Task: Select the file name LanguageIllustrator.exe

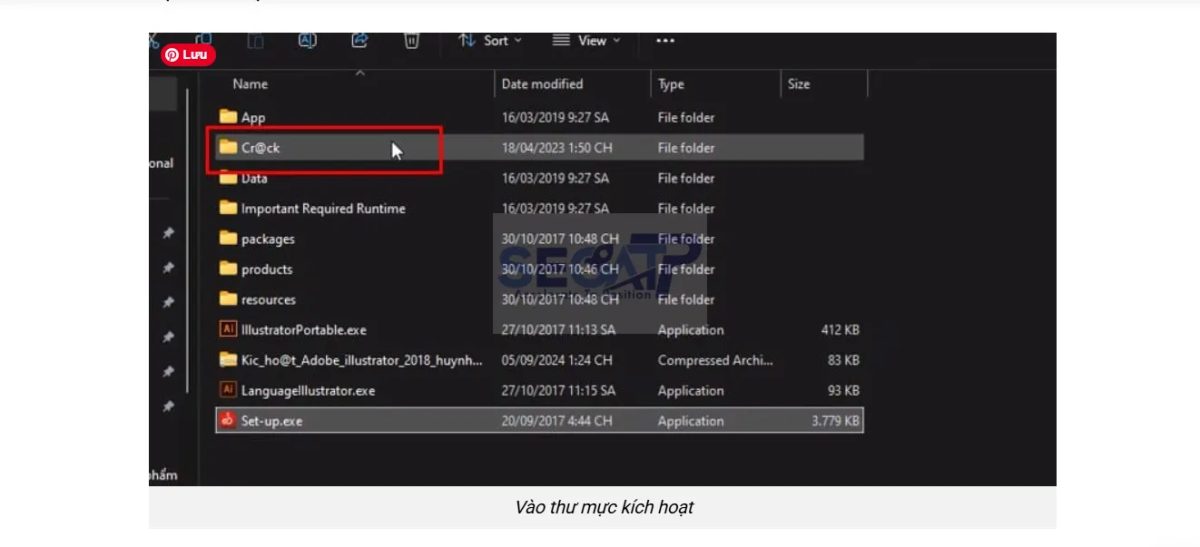Action: tap(308, 391)
